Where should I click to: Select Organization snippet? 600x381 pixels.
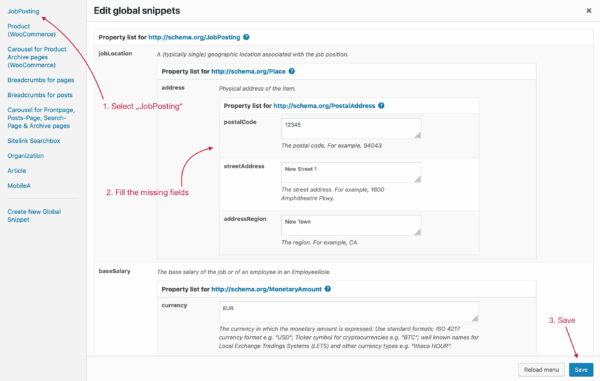tap(26, 156)
